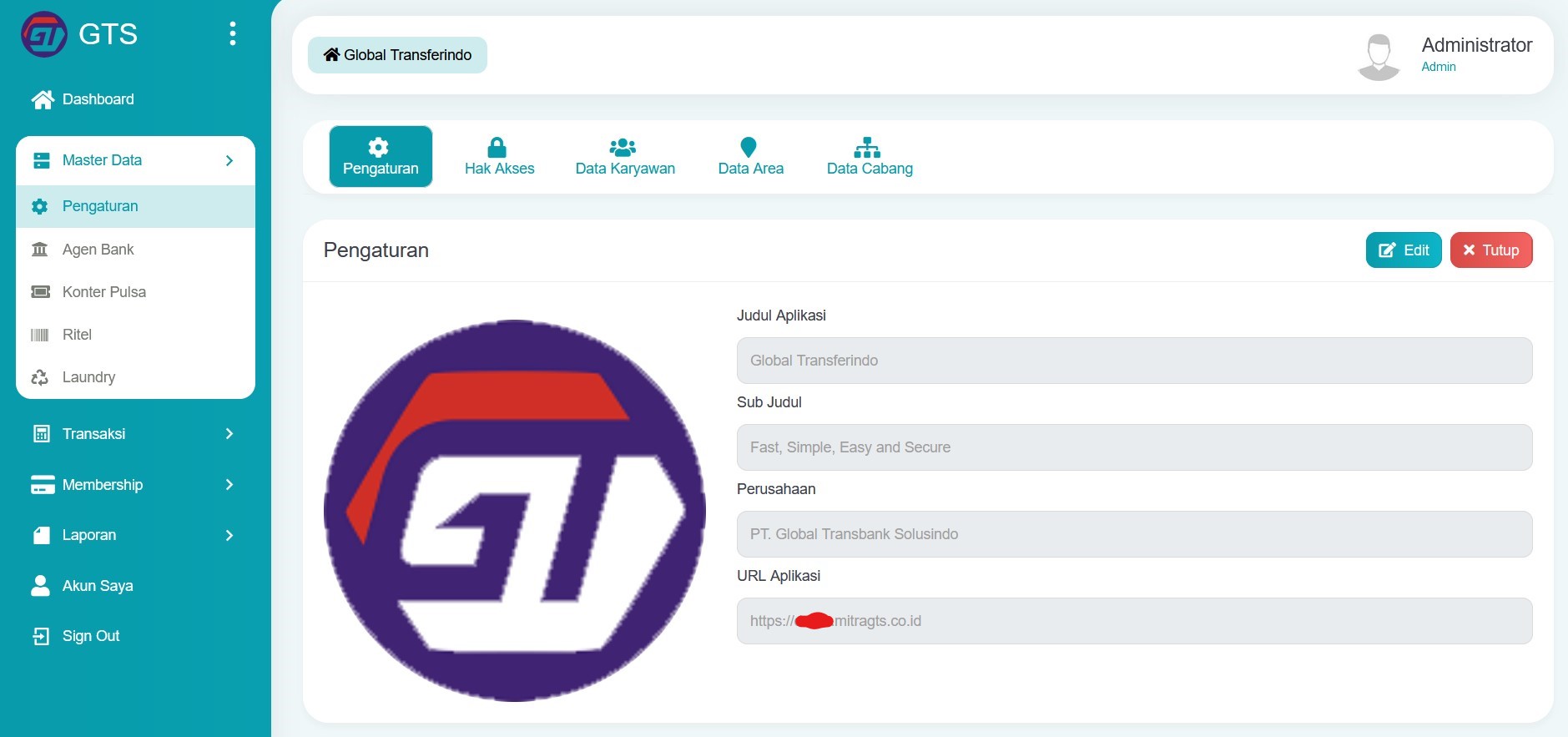Click the URL Aplikasi input field
This screenshot has height=737, width=1568.
[x=1135, y=621]
